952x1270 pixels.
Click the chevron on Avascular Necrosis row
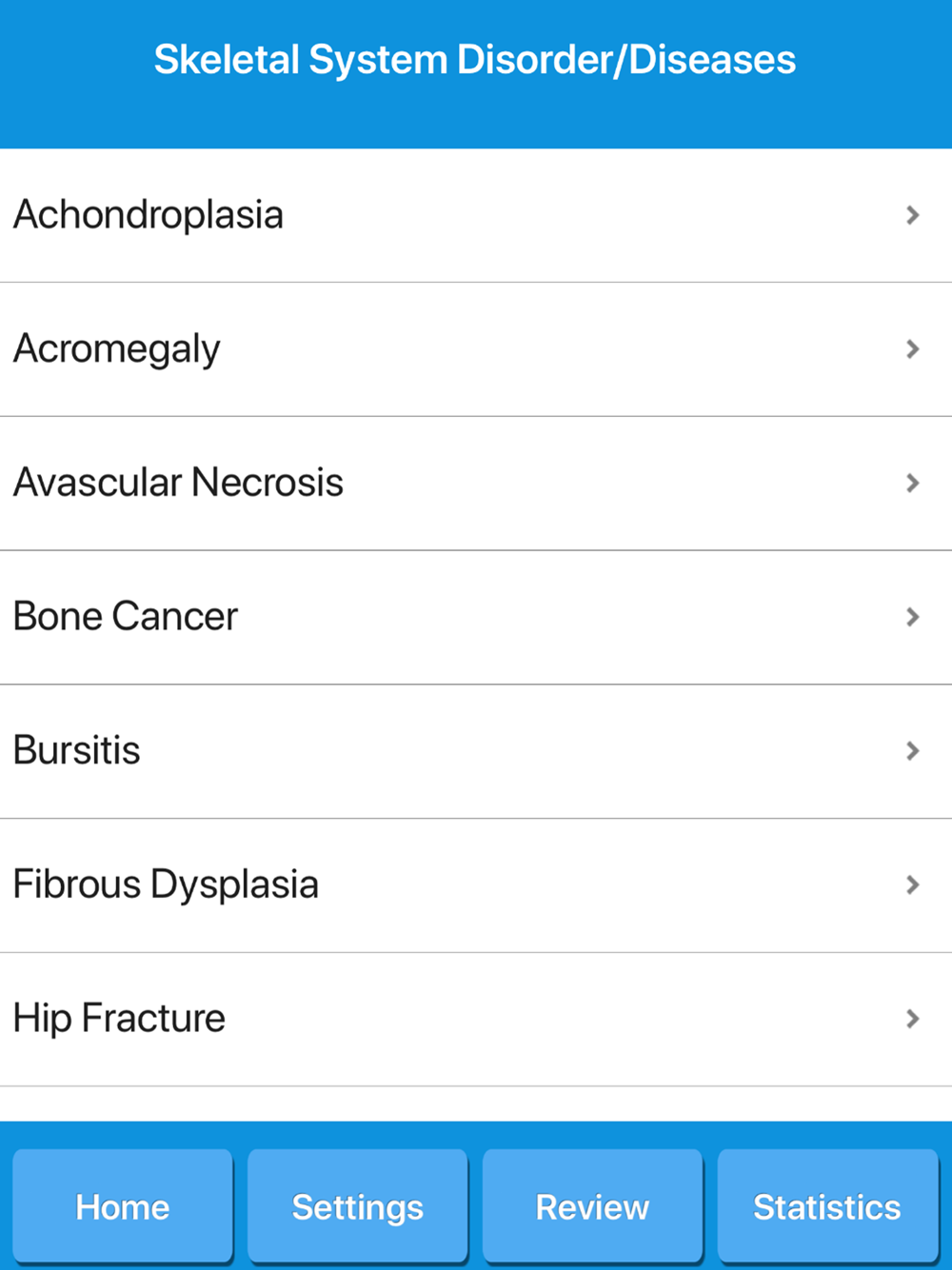click(912, 484)
